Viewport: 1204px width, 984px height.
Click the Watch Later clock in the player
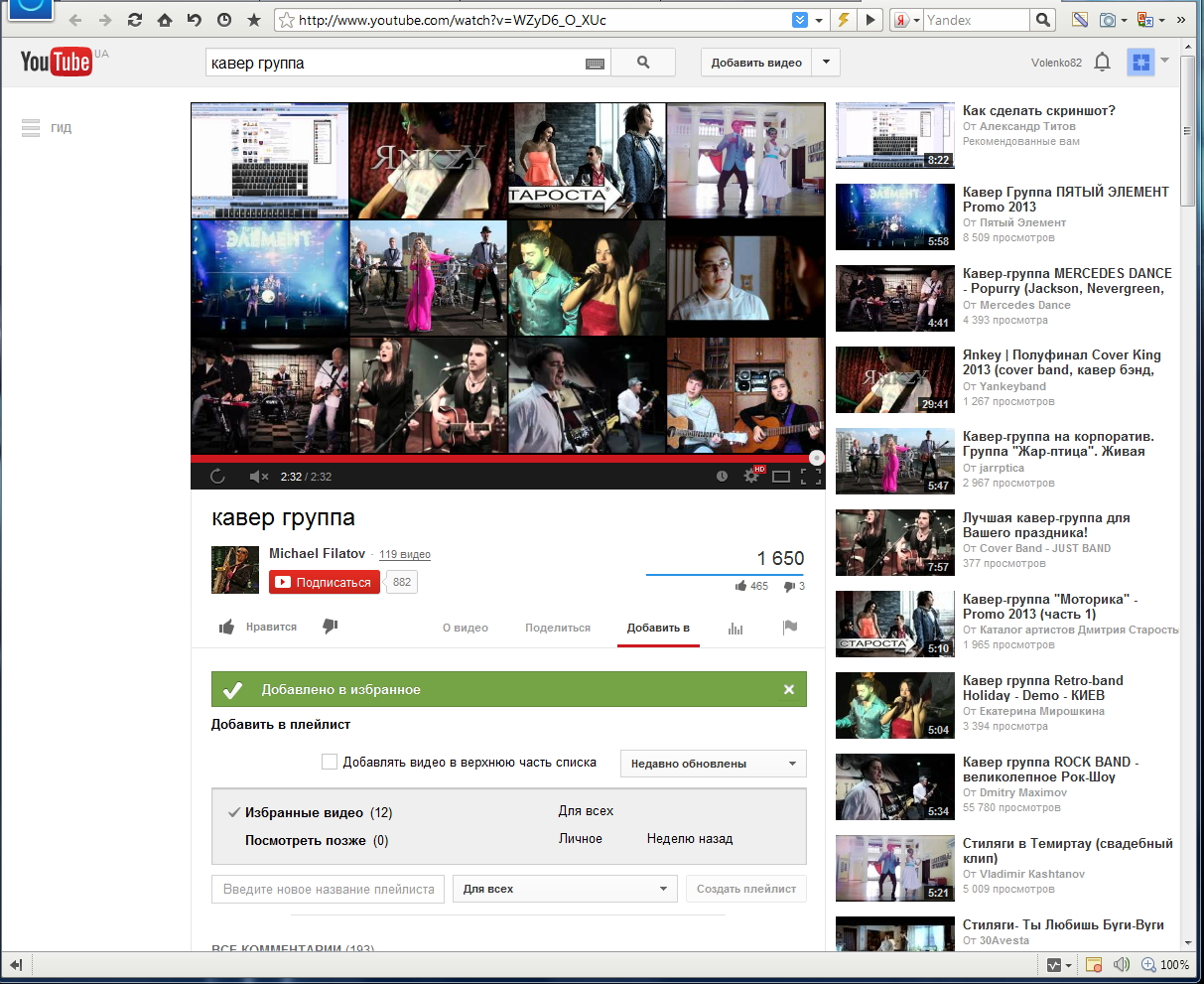(x=722, y=477)
